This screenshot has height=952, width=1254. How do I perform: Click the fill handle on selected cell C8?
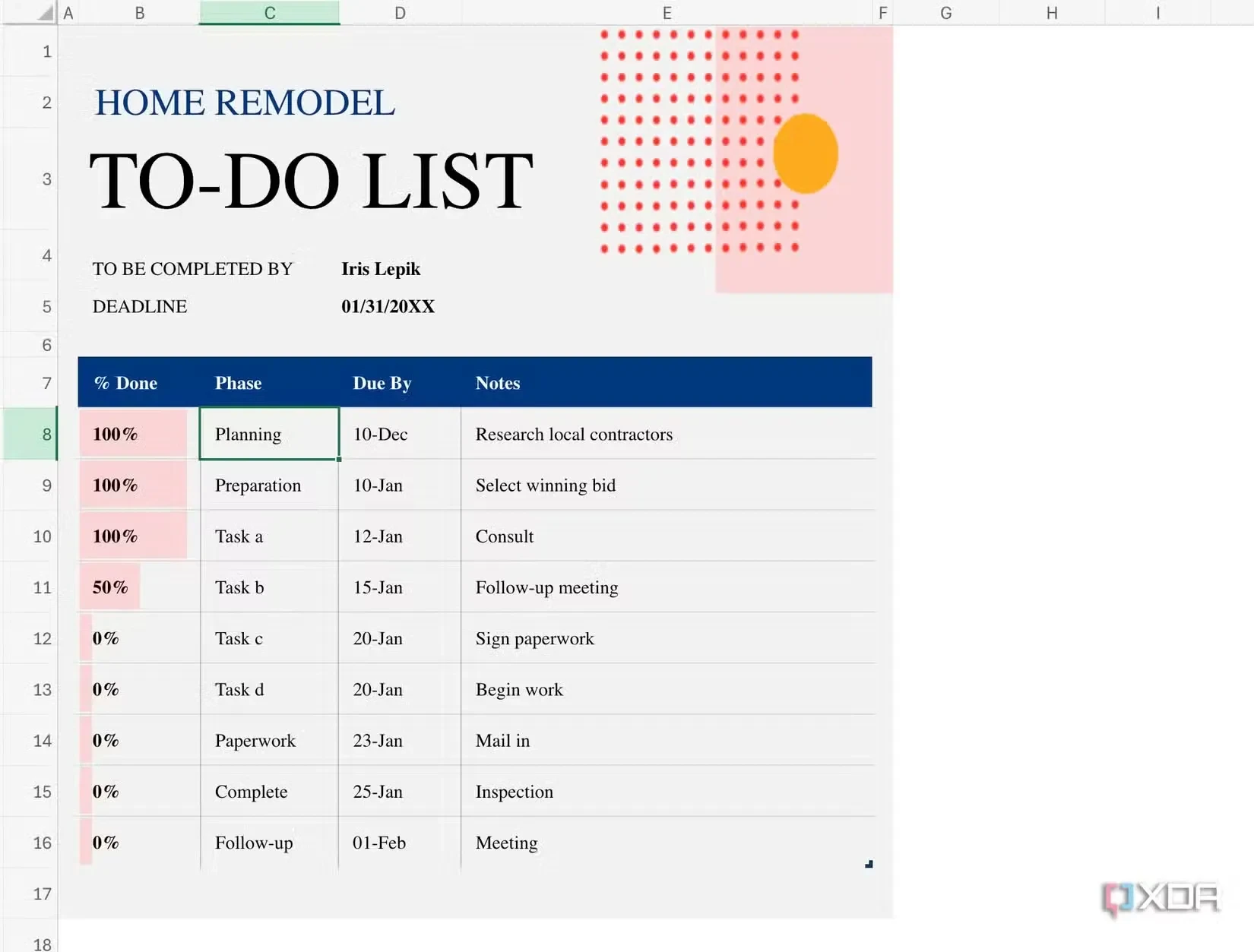pyautogui.click(x=338, y=459)
